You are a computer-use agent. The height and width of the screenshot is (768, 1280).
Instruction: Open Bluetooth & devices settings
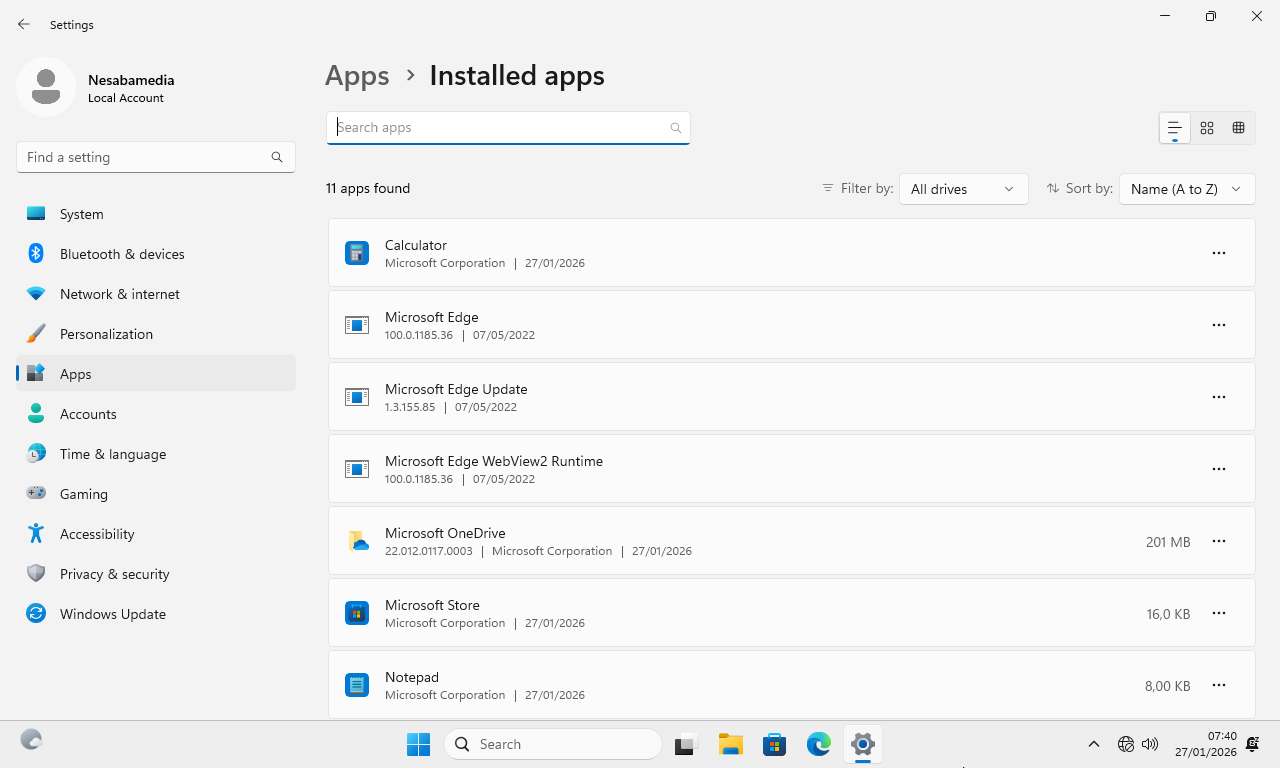(x=122, y=254)
